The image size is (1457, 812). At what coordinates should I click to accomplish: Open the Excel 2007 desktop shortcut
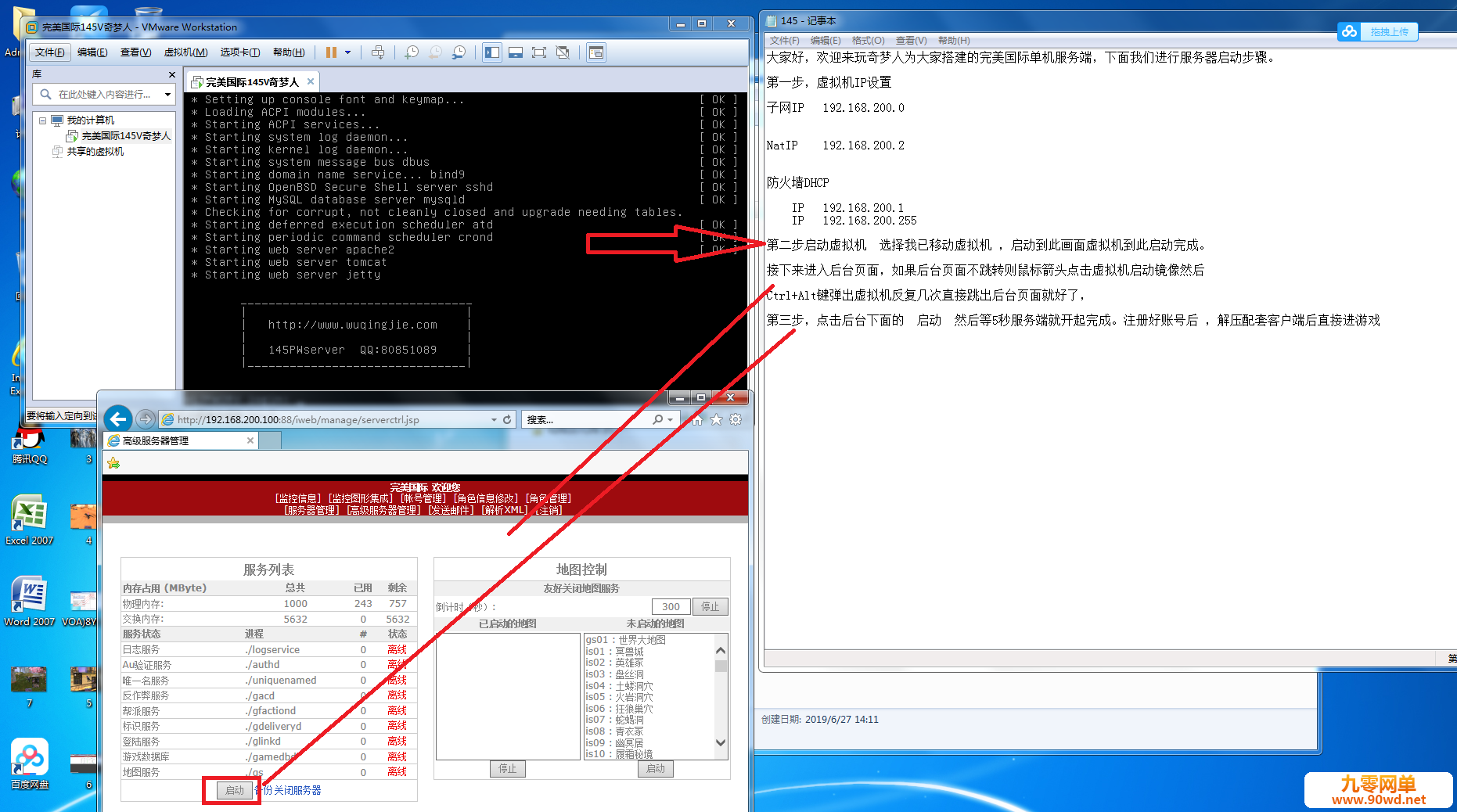point(29,520)
